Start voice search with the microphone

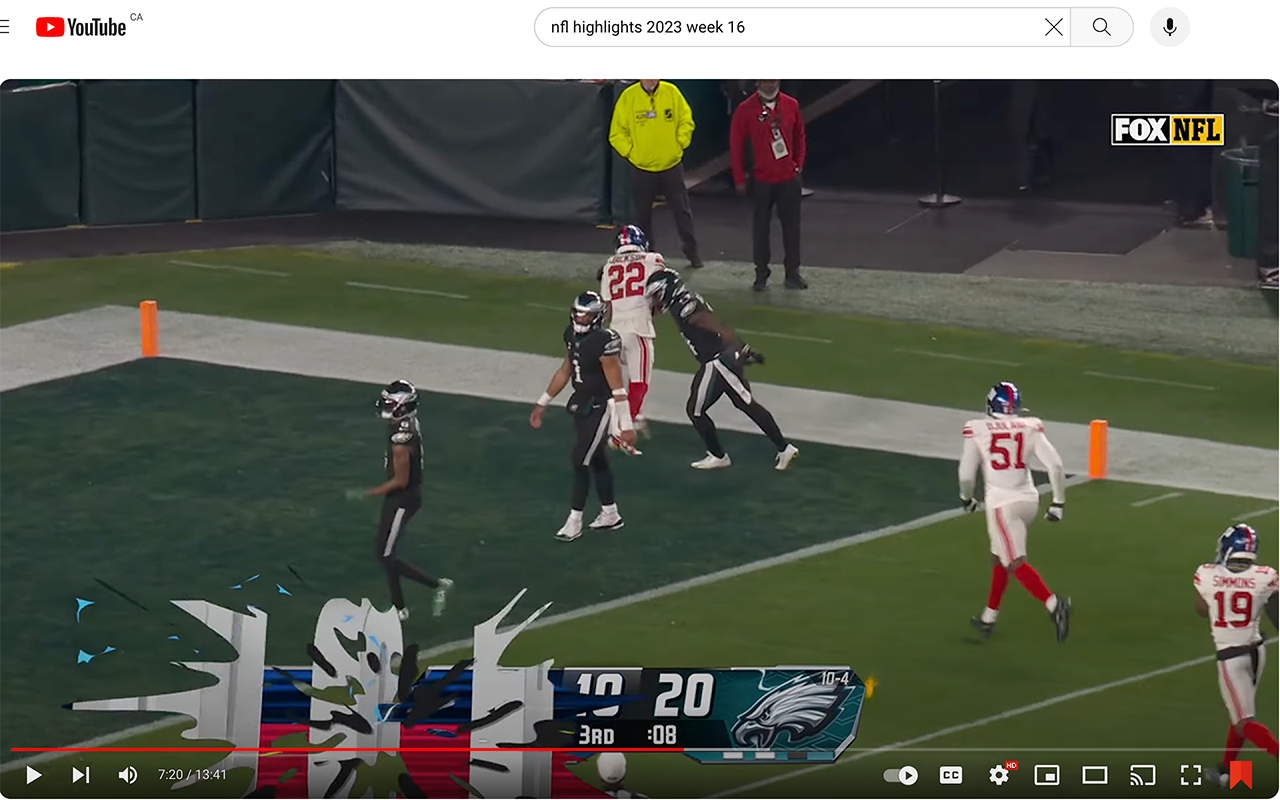1169,27
